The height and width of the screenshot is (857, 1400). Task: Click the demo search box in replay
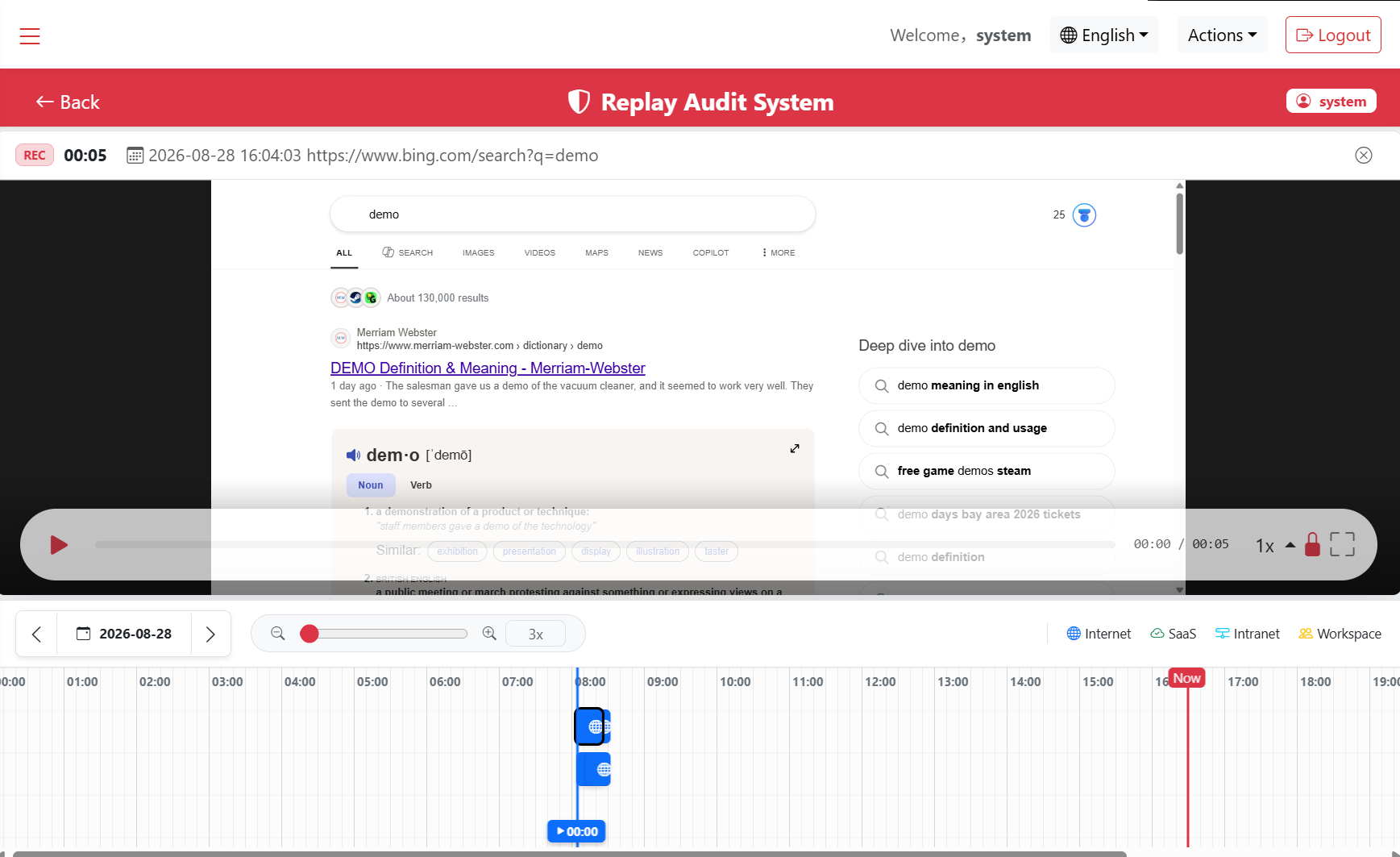click(572, 214)
